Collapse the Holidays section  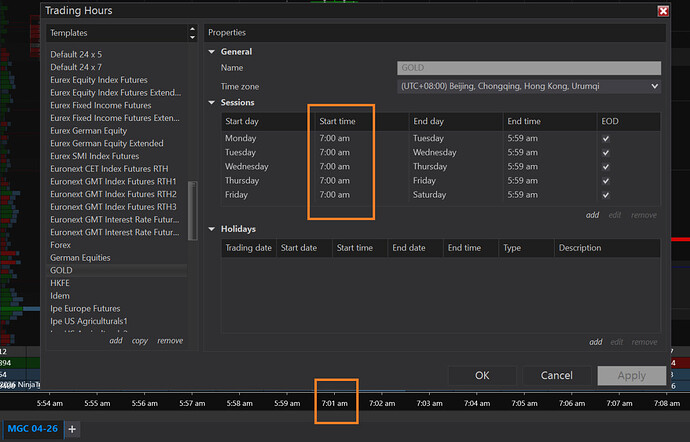pyautogui.click(x=212, y=229)
